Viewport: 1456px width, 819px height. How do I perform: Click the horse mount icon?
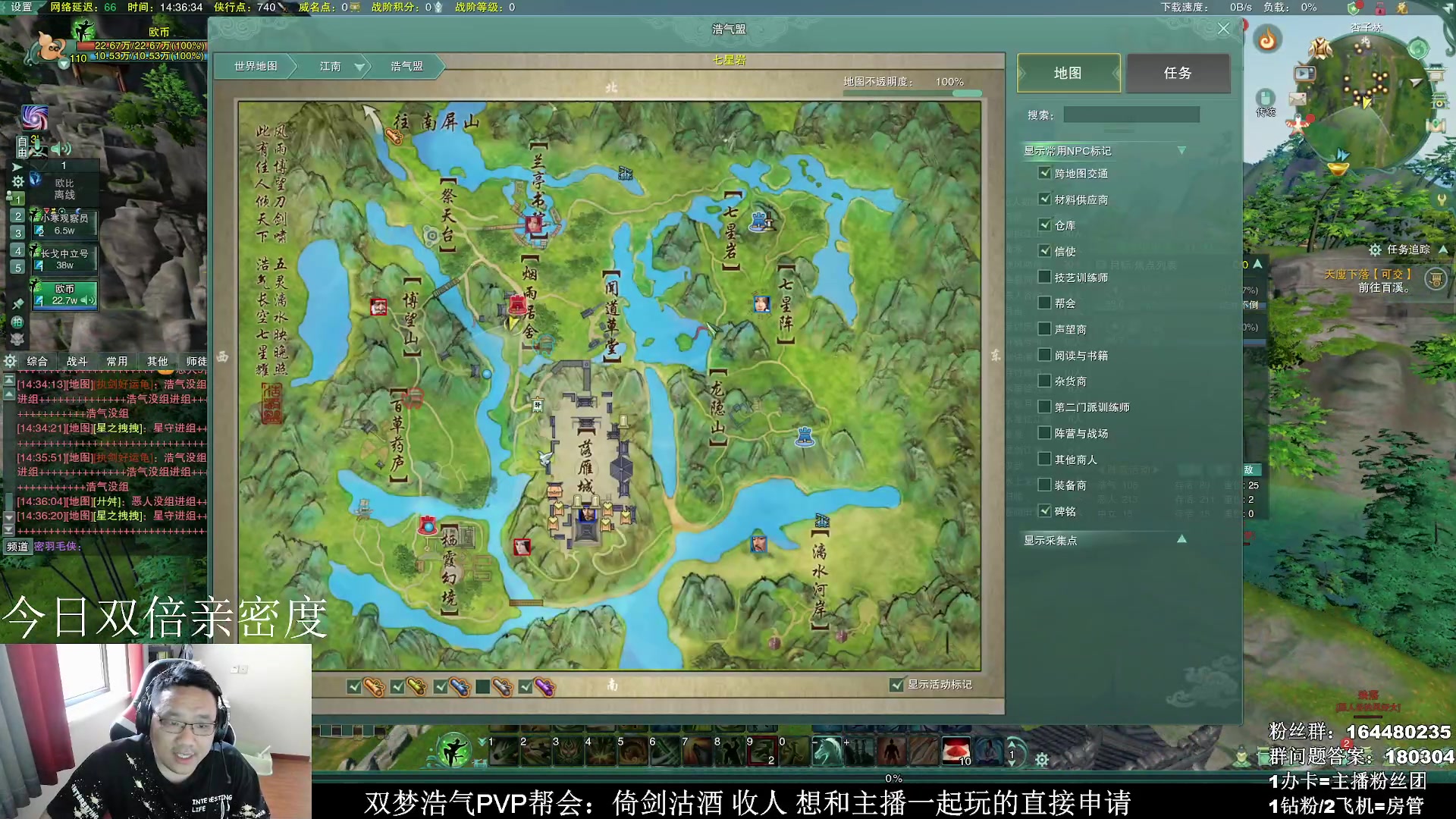pos(827,751)
